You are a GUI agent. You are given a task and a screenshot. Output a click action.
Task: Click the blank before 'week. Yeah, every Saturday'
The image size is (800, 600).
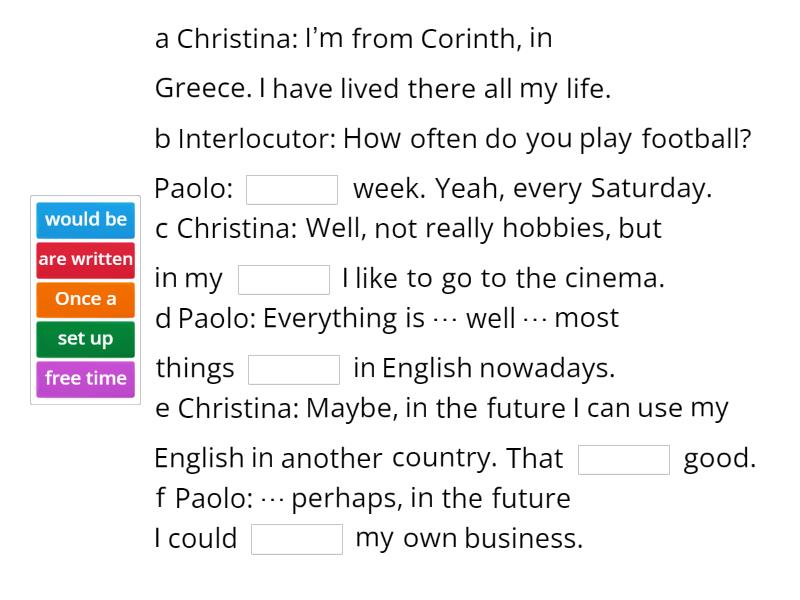tap(292, 189)
